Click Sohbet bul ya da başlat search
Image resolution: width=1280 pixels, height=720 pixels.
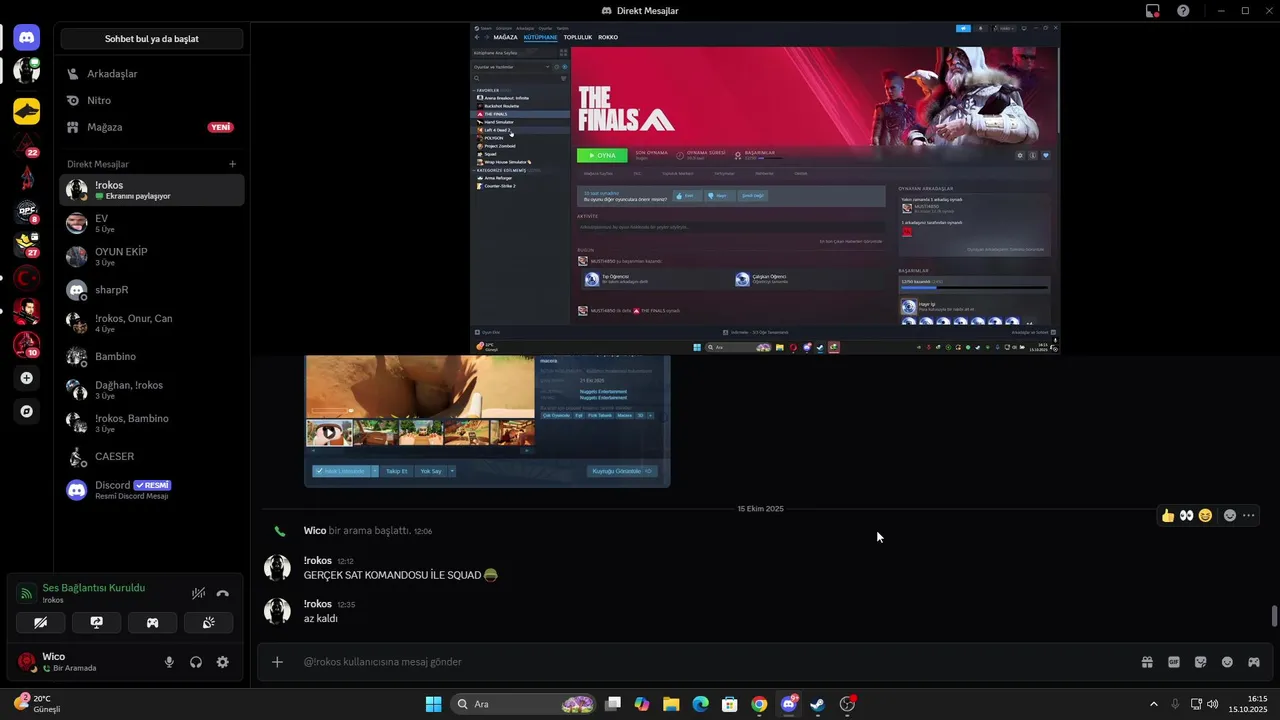click(x=152, y=39)
